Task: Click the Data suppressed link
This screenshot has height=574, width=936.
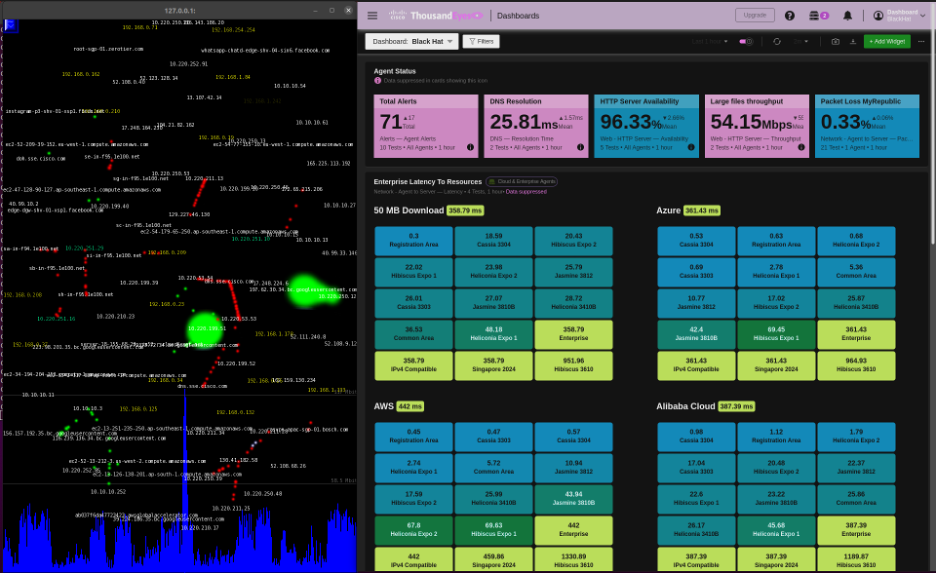Action: coord(526,190)
